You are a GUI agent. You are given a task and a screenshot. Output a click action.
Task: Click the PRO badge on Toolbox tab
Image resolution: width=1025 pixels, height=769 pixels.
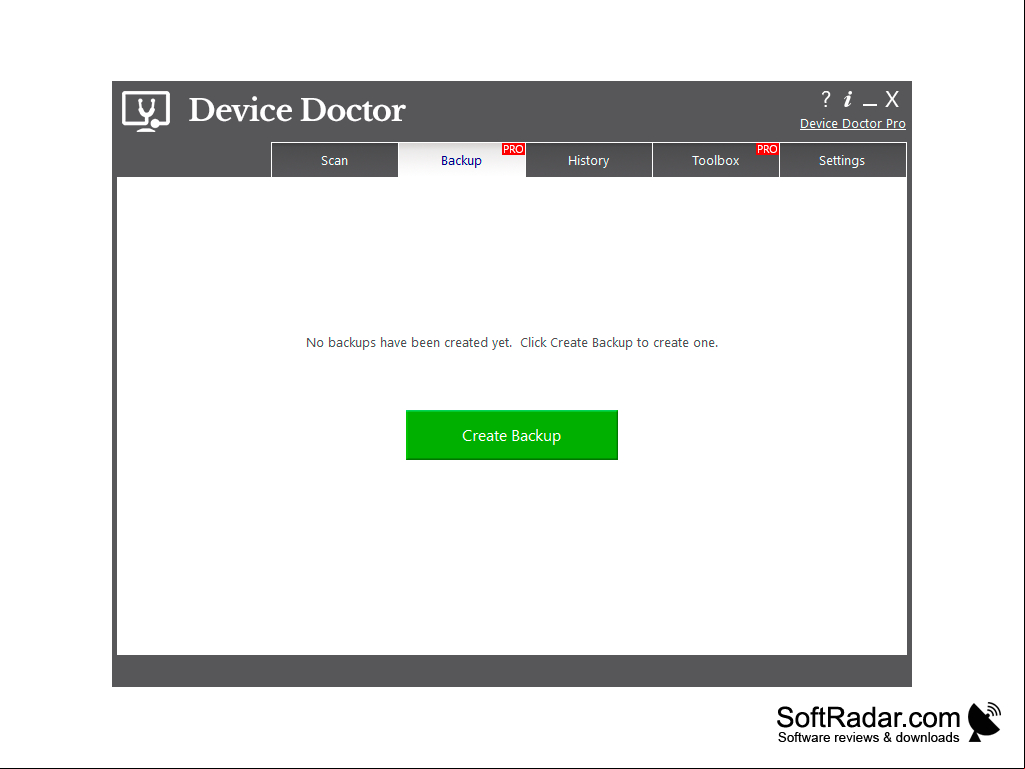tap(767, 149)
